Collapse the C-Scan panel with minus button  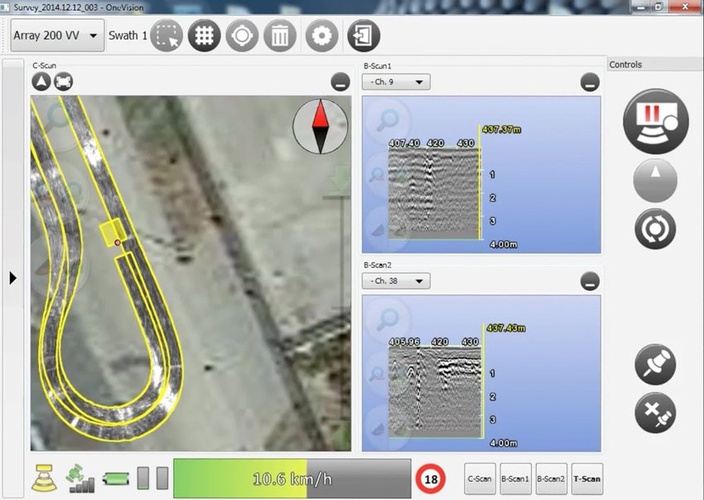(341, 83)
